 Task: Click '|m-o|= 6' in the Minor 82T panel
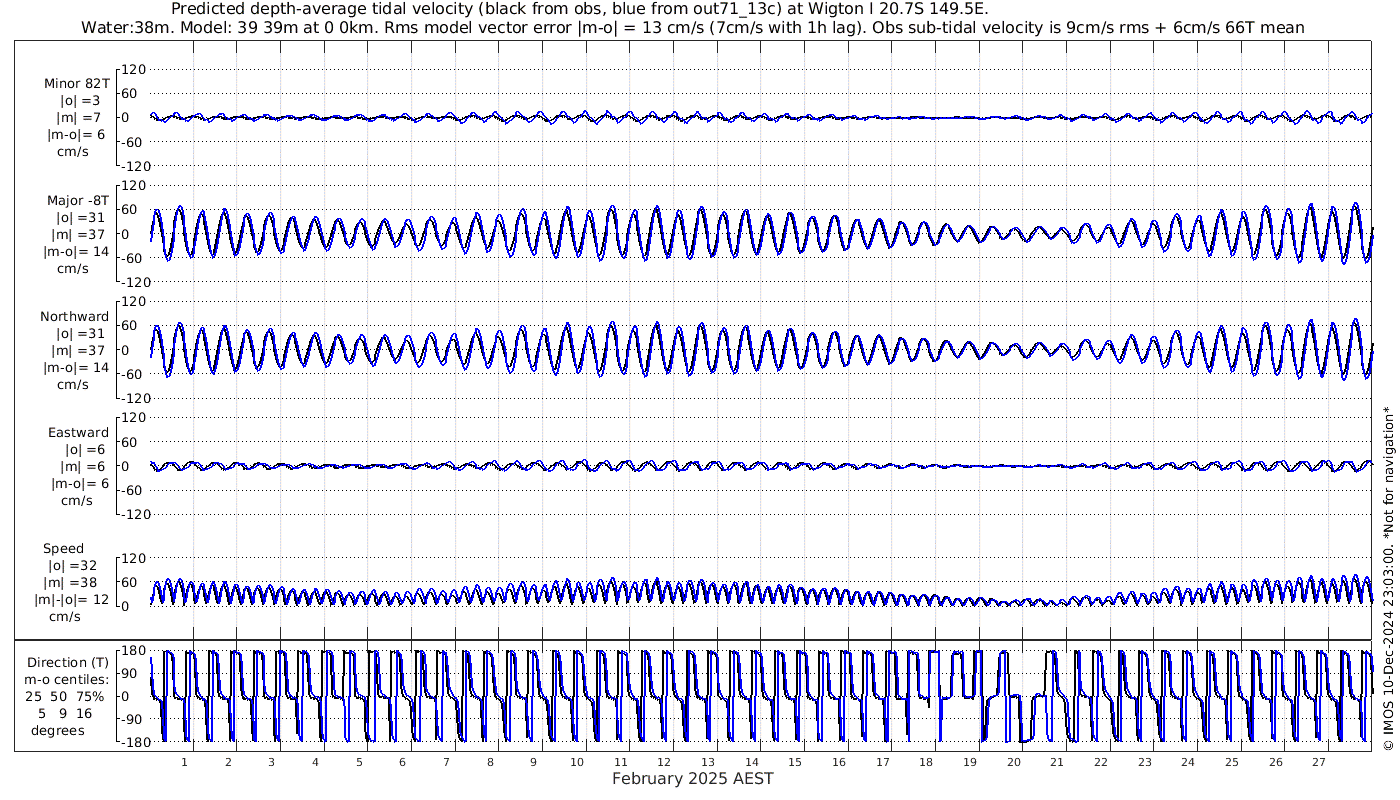coord(77,135)
